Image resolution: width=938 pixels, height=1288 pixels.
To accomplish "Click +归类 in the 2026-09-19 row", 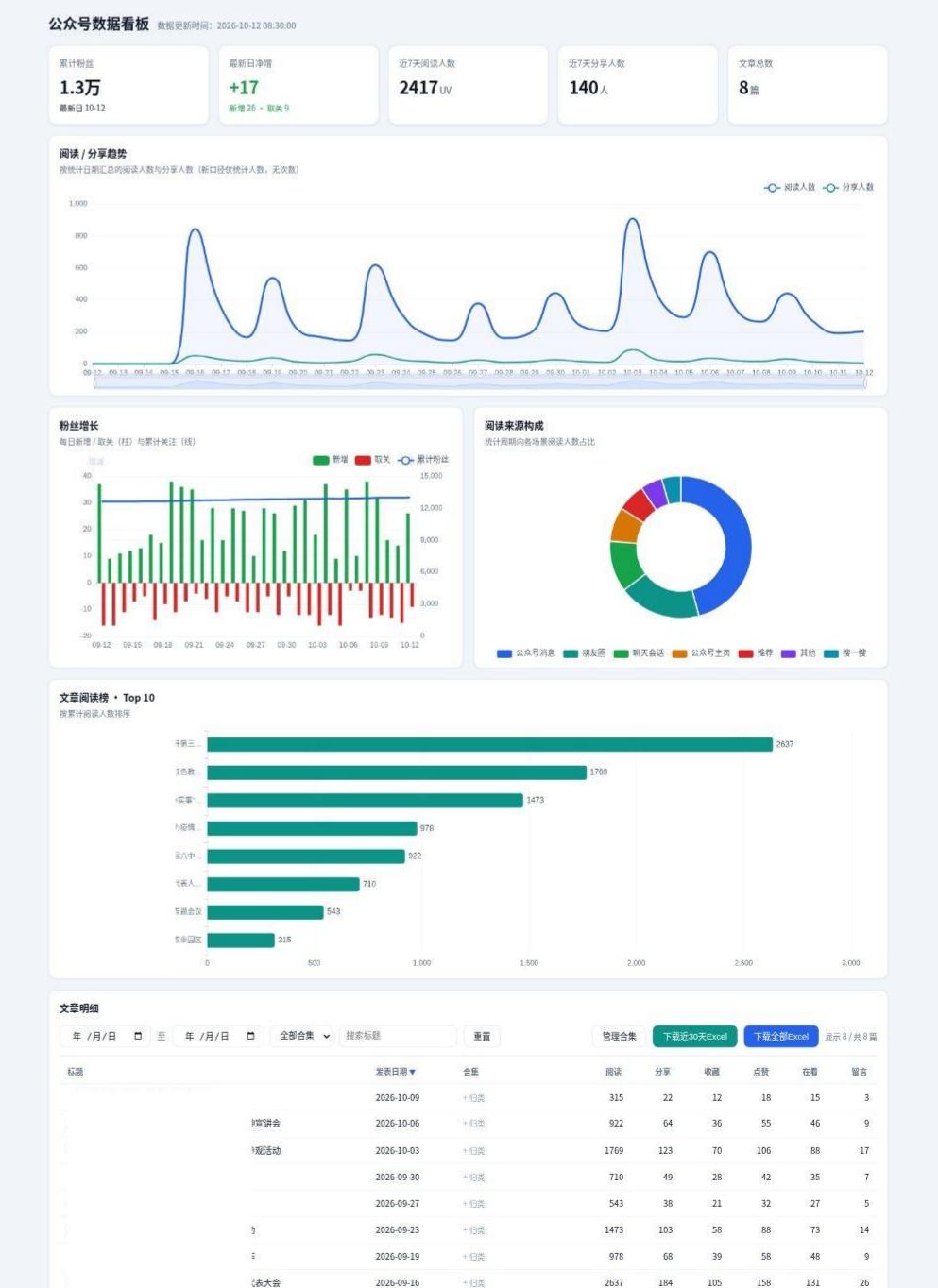I will pos(473,1257).
